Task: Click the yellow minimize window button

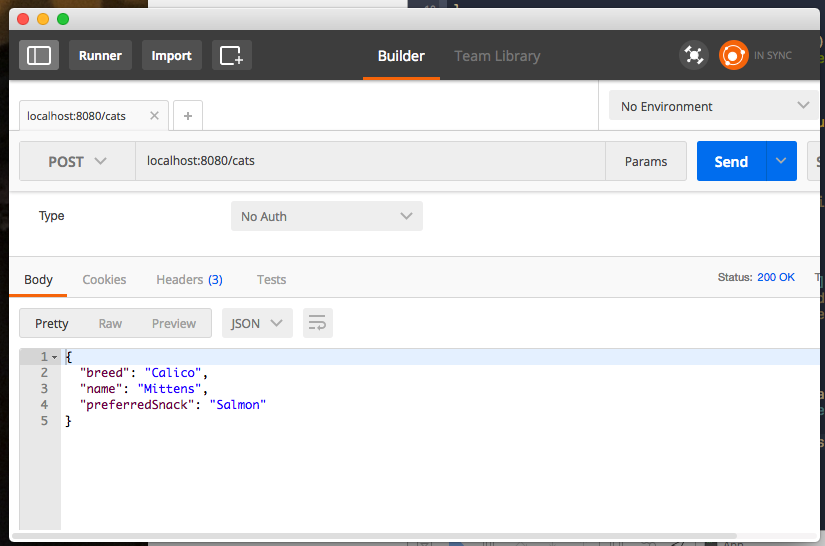Action: pyautogui.click(x=43, y=19)
